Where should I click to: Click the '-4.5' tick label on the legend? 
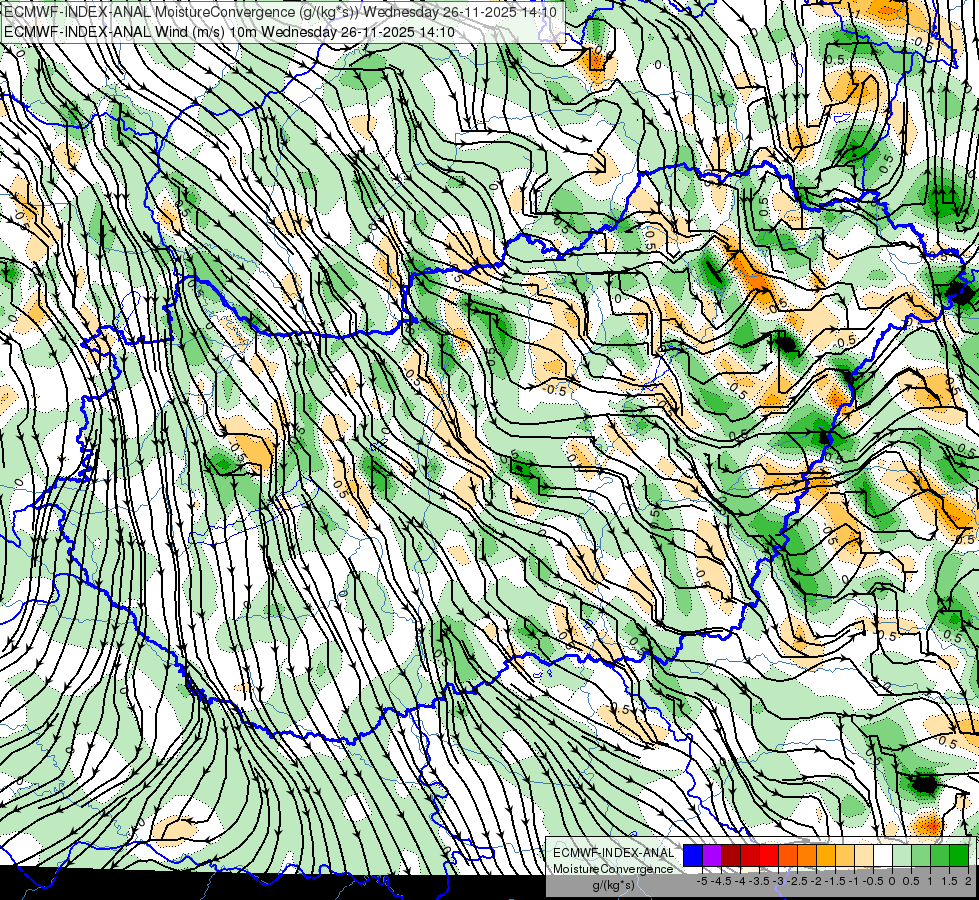pyautogui.click(x=721, y=881)
